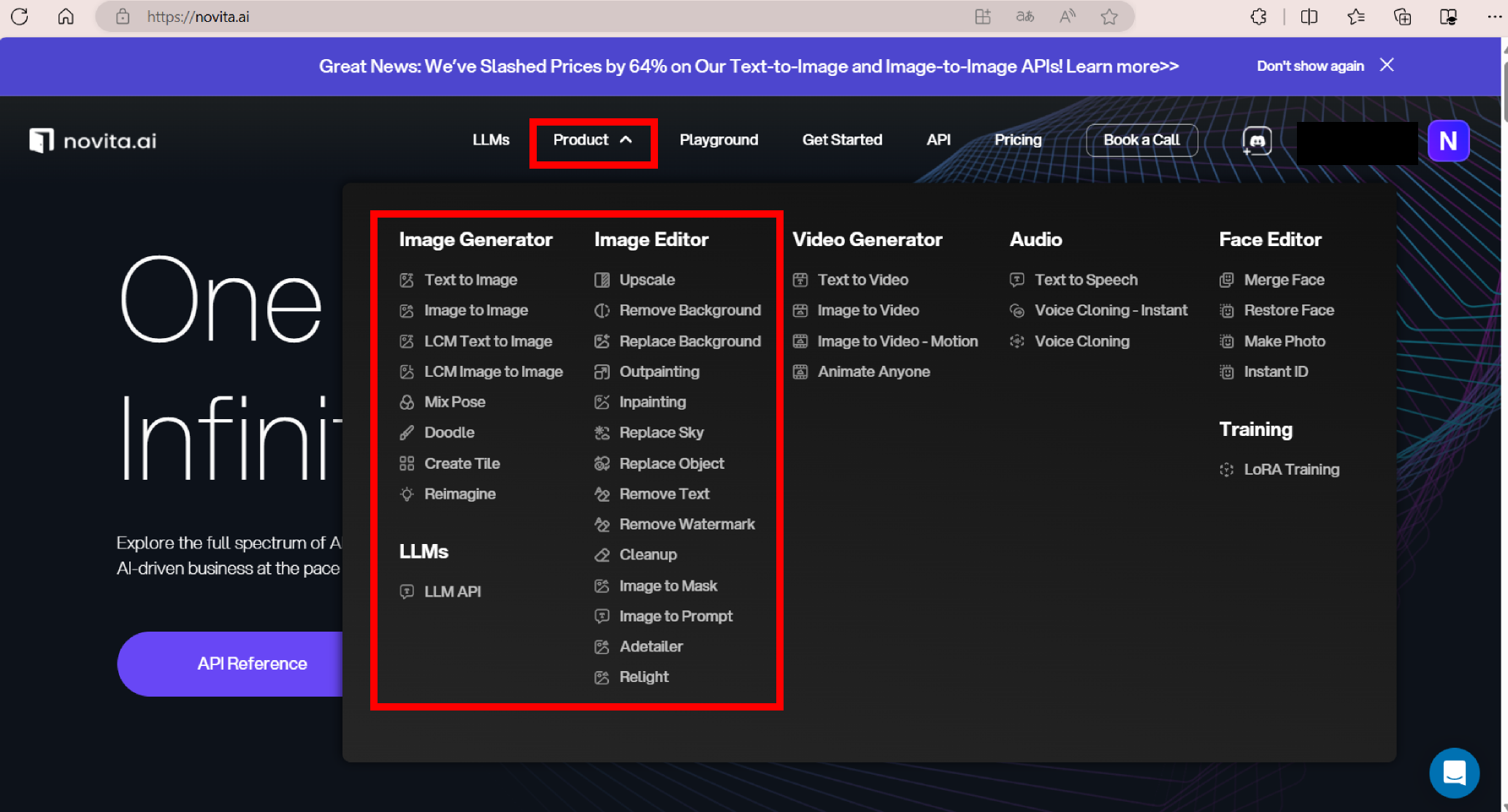Viewport: 1508px width, 812px height.
Task: Open the browser extensions puzzle icon
Action: click(1258, 17)
